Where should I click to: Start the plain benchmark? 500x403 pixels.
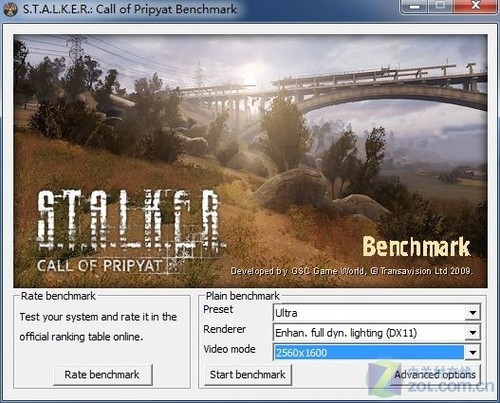(248, 375)
